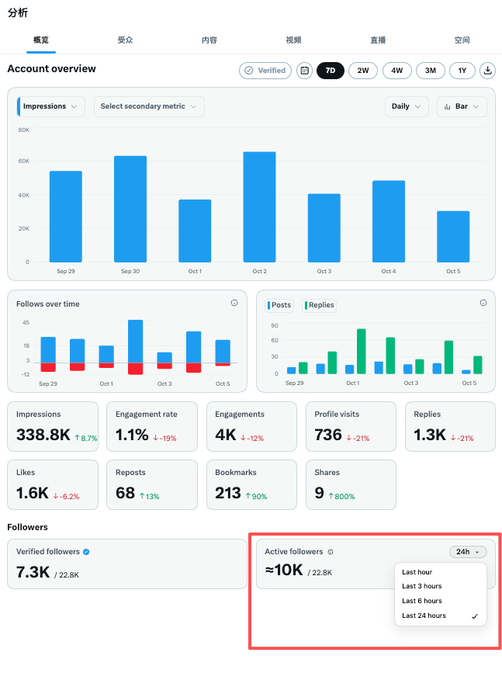Click the ≈10K active followers value
This screenshot has width=502, height=680.
click(284, 570)
